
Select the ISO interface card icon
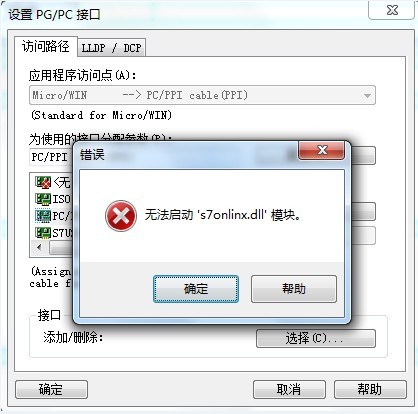point(43,199)
